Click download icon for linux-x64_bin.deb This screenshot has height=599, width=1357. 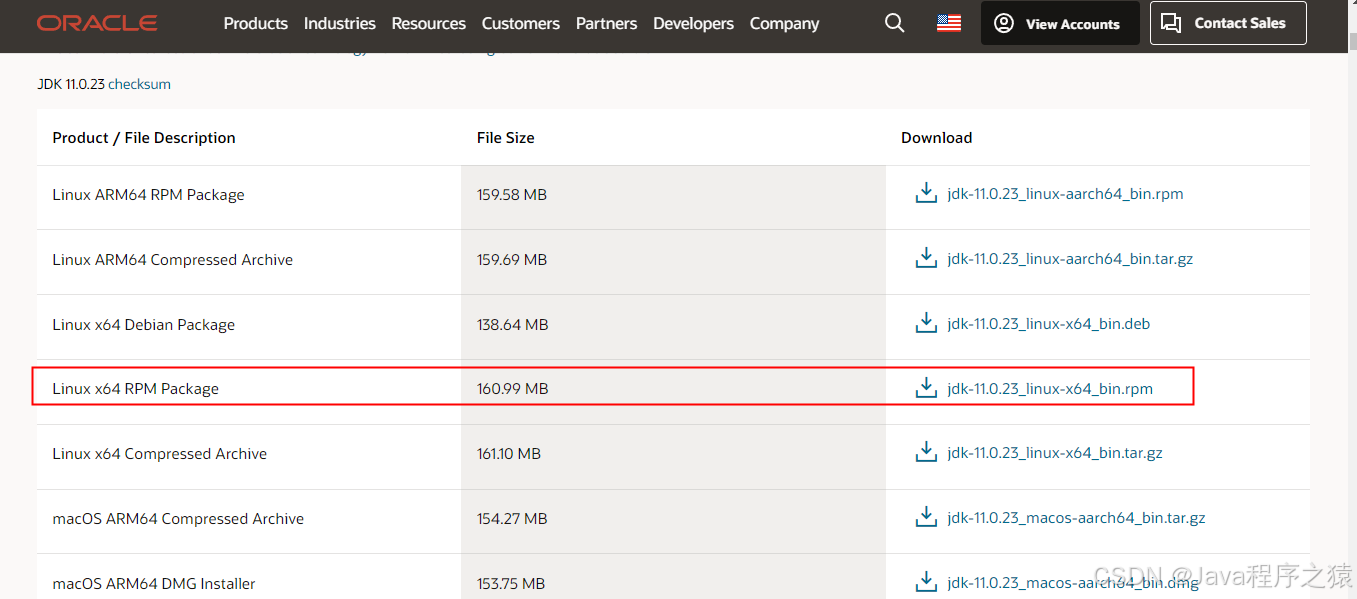tap(927, 323)
